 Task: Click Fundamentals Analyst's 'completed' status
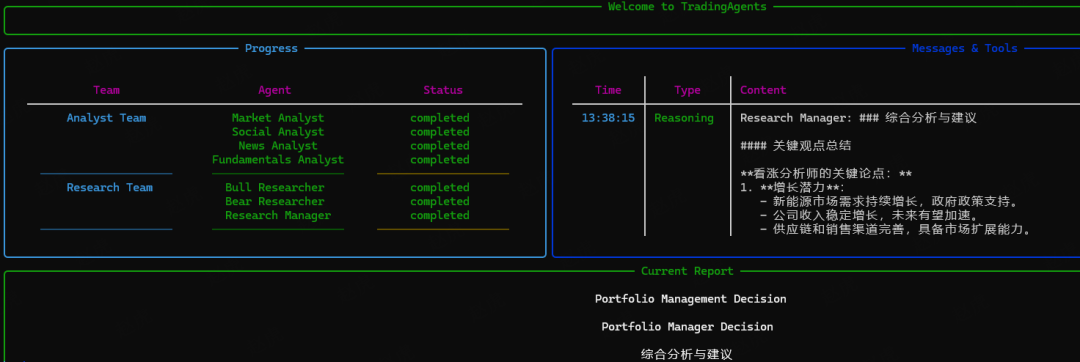tap(439, 160)
